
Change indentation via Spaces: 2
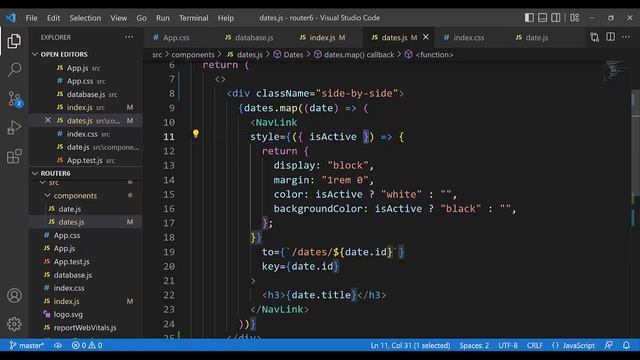(474, 345)
